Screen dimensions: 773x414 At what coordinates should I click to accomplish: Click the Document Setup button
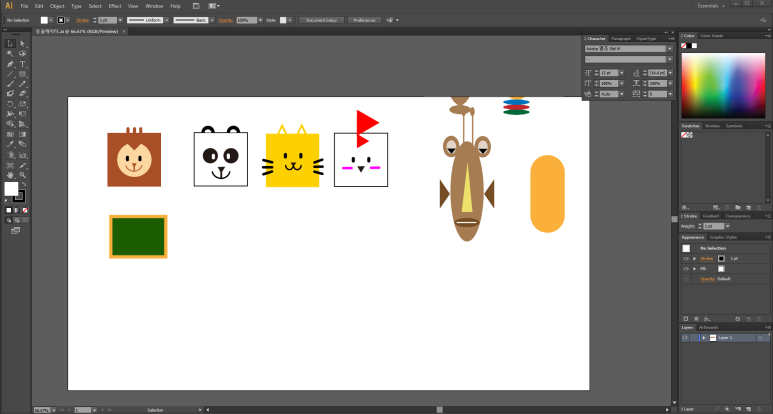[x=321, y=20]
